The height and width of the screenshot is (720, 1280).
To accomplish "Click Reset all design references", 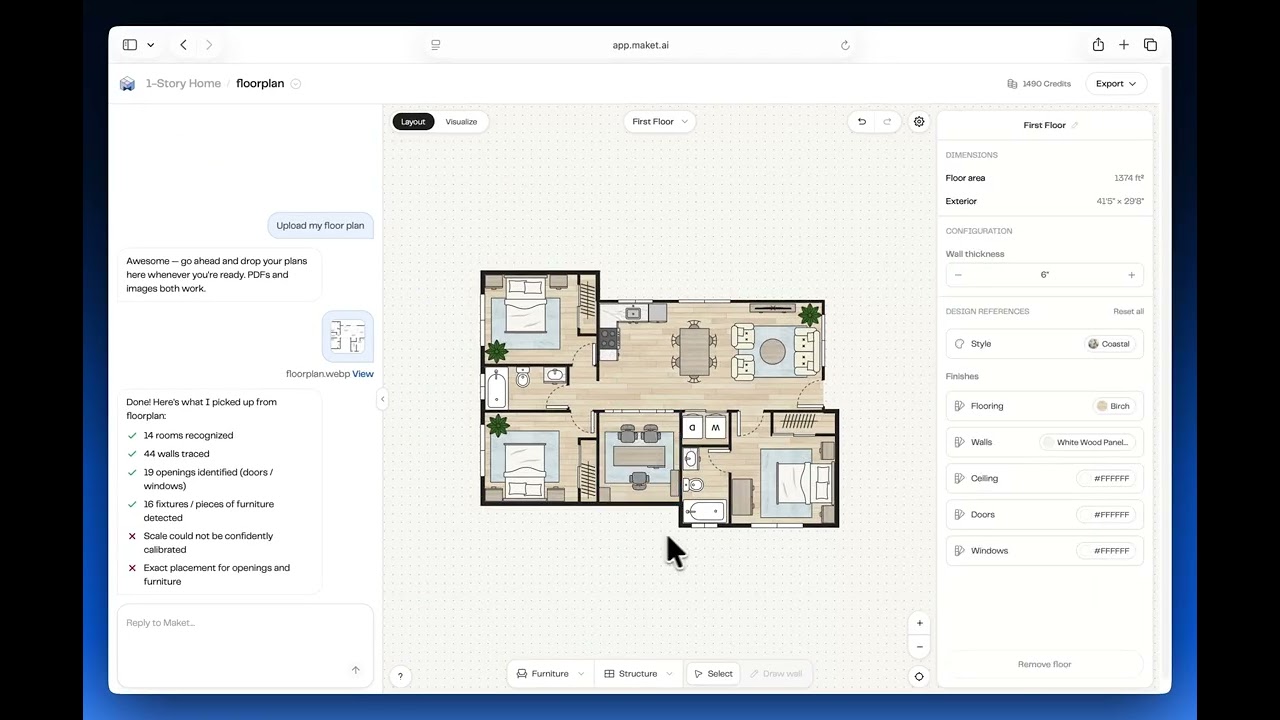I will 1128,312.
